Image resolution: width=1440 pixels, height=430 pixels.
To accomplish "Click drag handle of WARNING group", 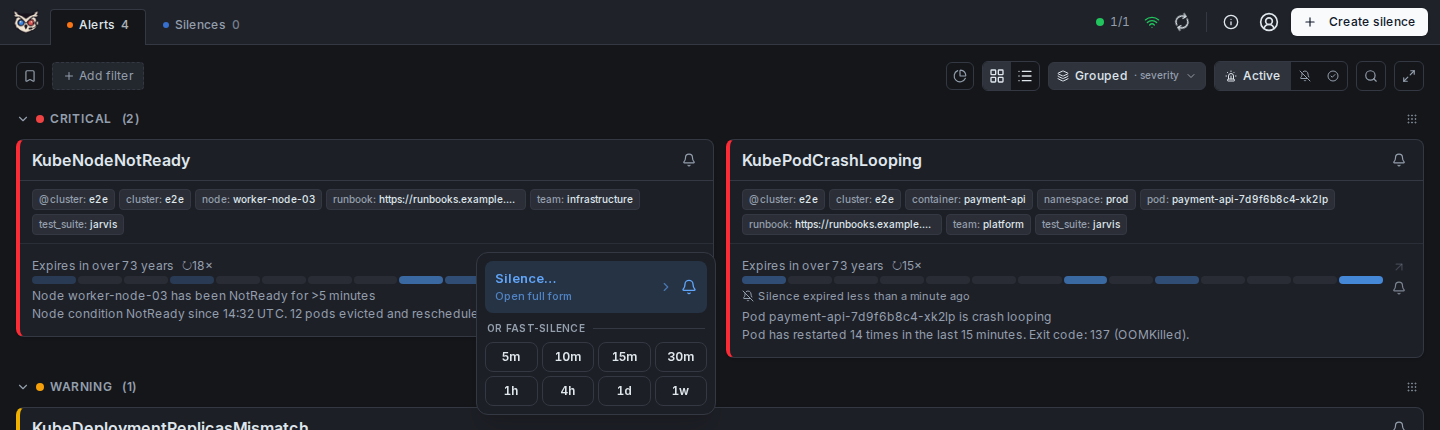I will [1412, 387].
